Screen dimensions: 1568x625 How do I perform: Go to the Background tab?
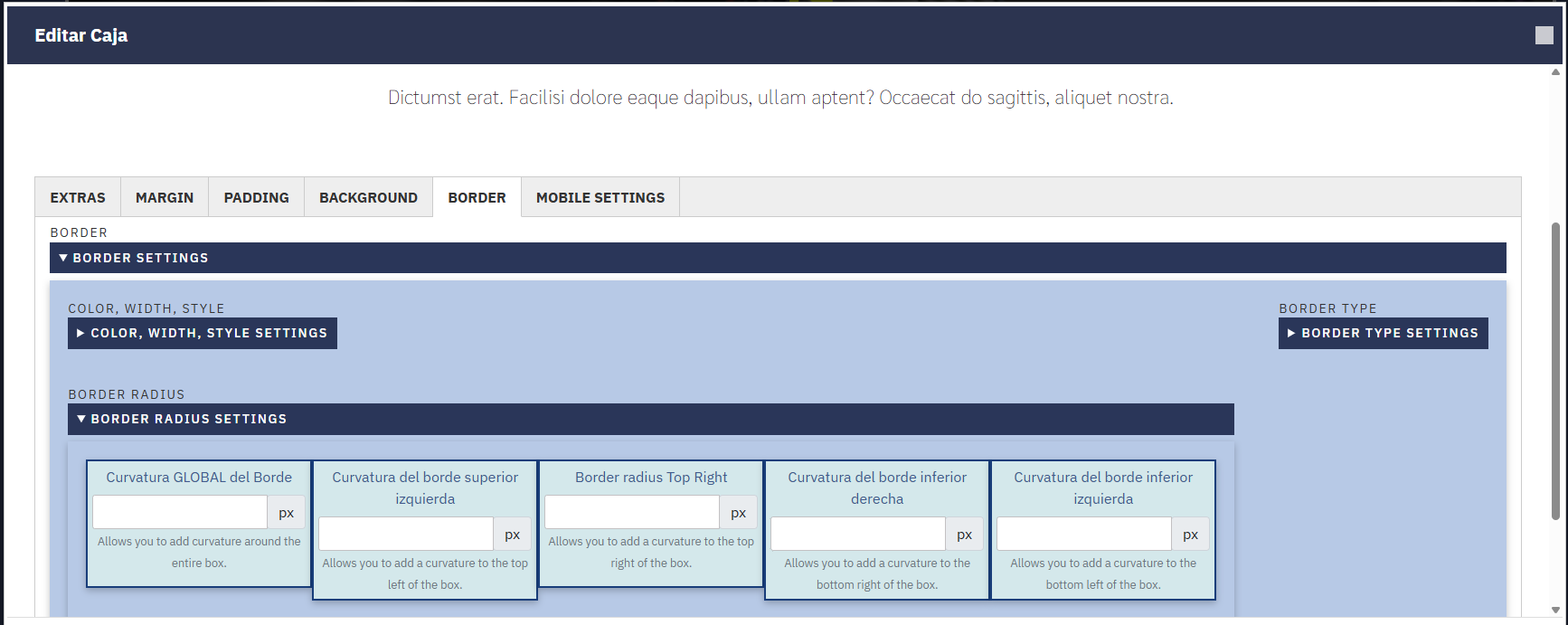368,197
